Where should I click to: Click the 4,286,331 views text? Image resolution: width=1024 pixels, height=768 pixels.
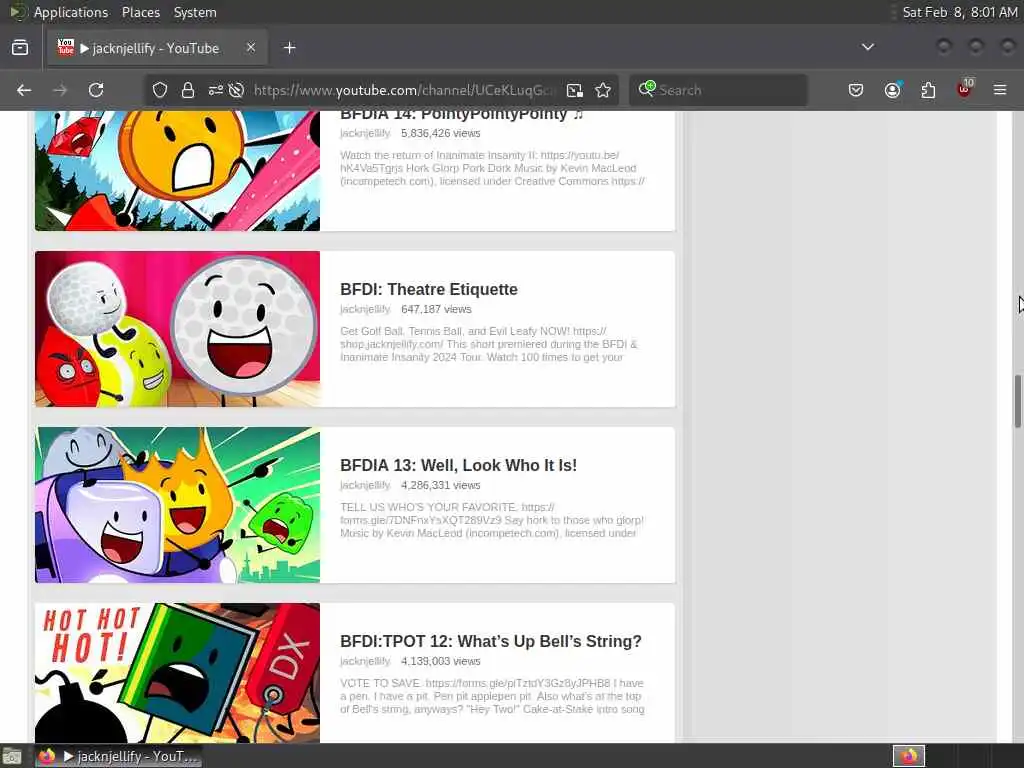click(440, 485)
